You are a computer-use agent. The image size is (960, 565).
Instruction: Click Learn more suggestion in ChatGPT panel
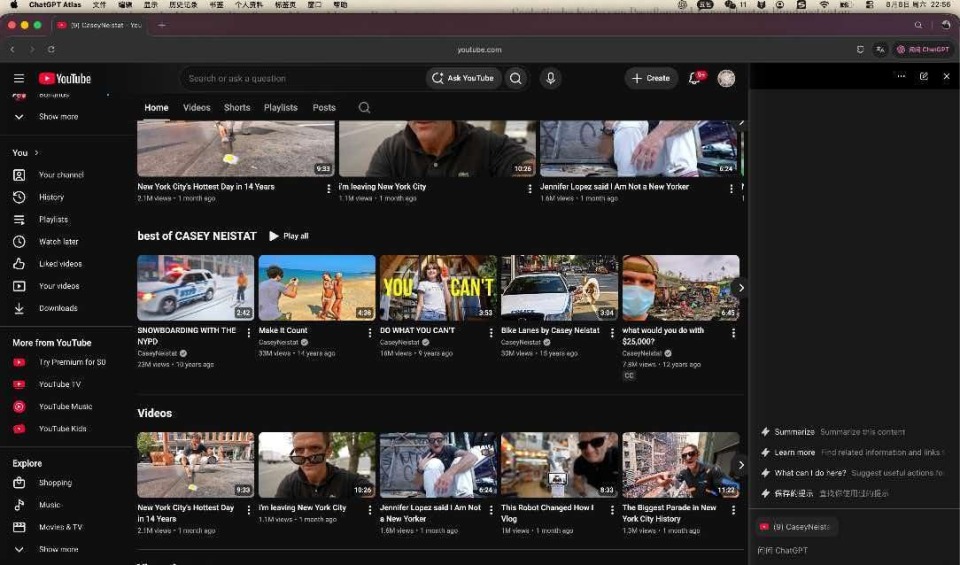coord(852,452)
